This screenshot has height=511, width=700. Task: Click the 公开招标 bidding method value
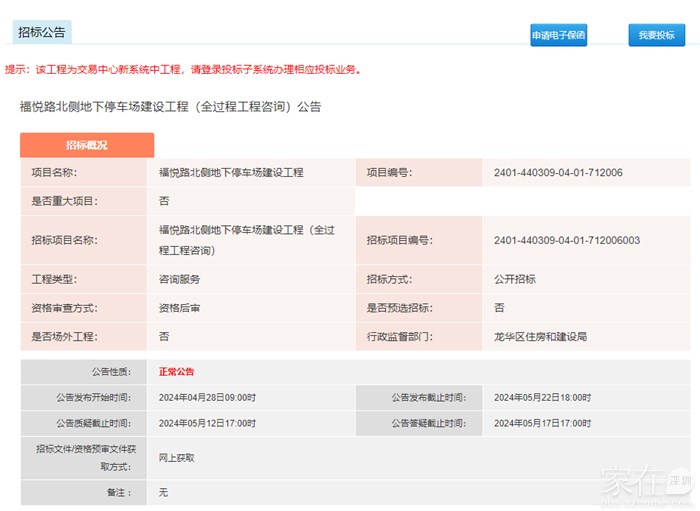(514, 279)
